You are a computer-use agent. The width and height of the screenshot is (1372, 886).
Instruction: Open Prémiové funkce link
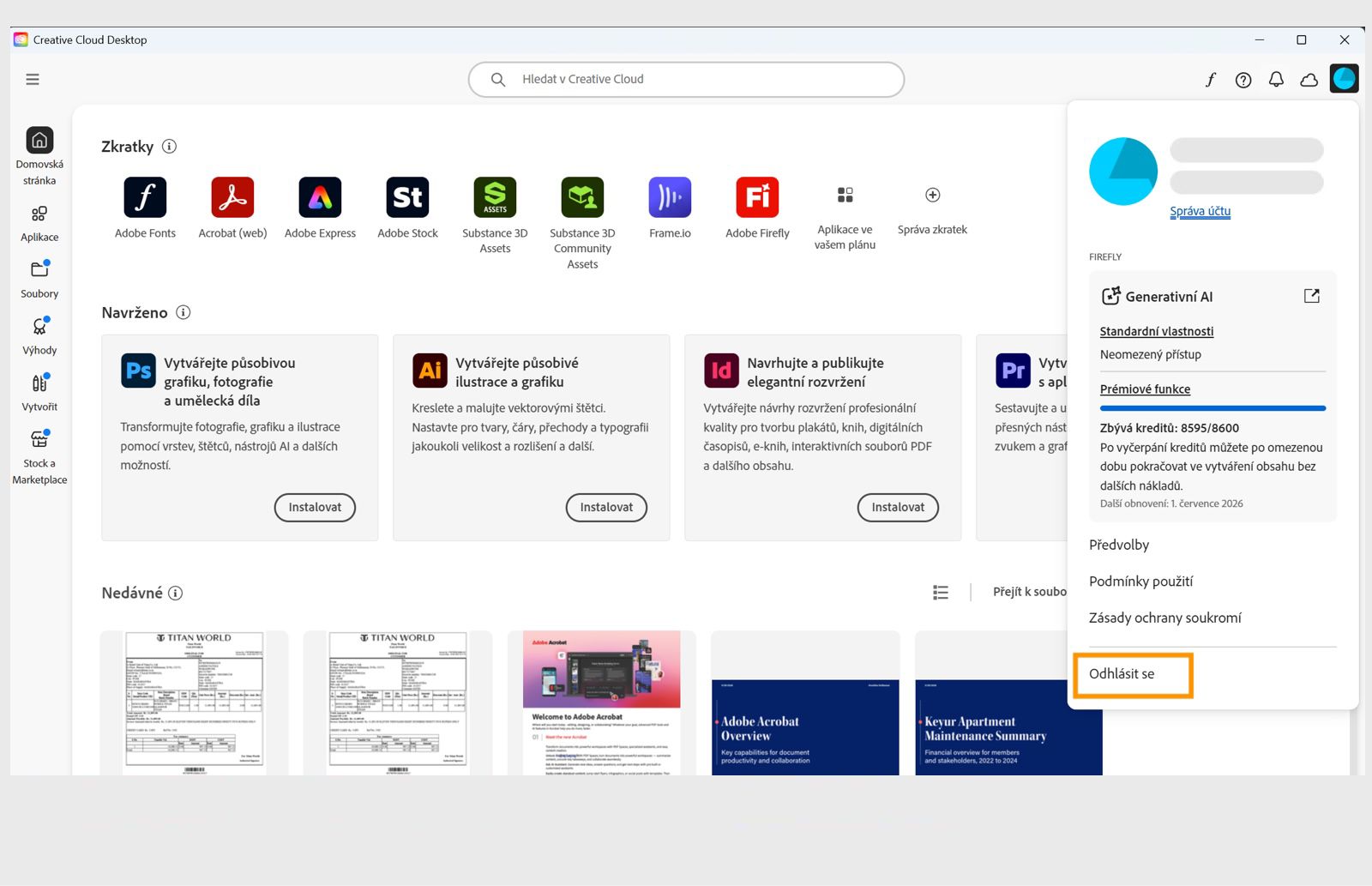pos(1145,389)
